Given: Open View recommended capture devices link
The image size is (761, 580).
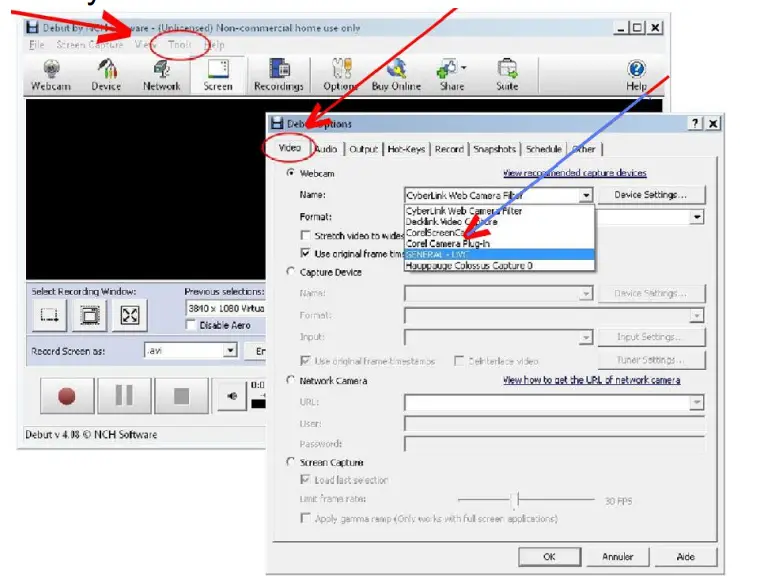Looking at the screenshot, I should (x=575, y=173).
